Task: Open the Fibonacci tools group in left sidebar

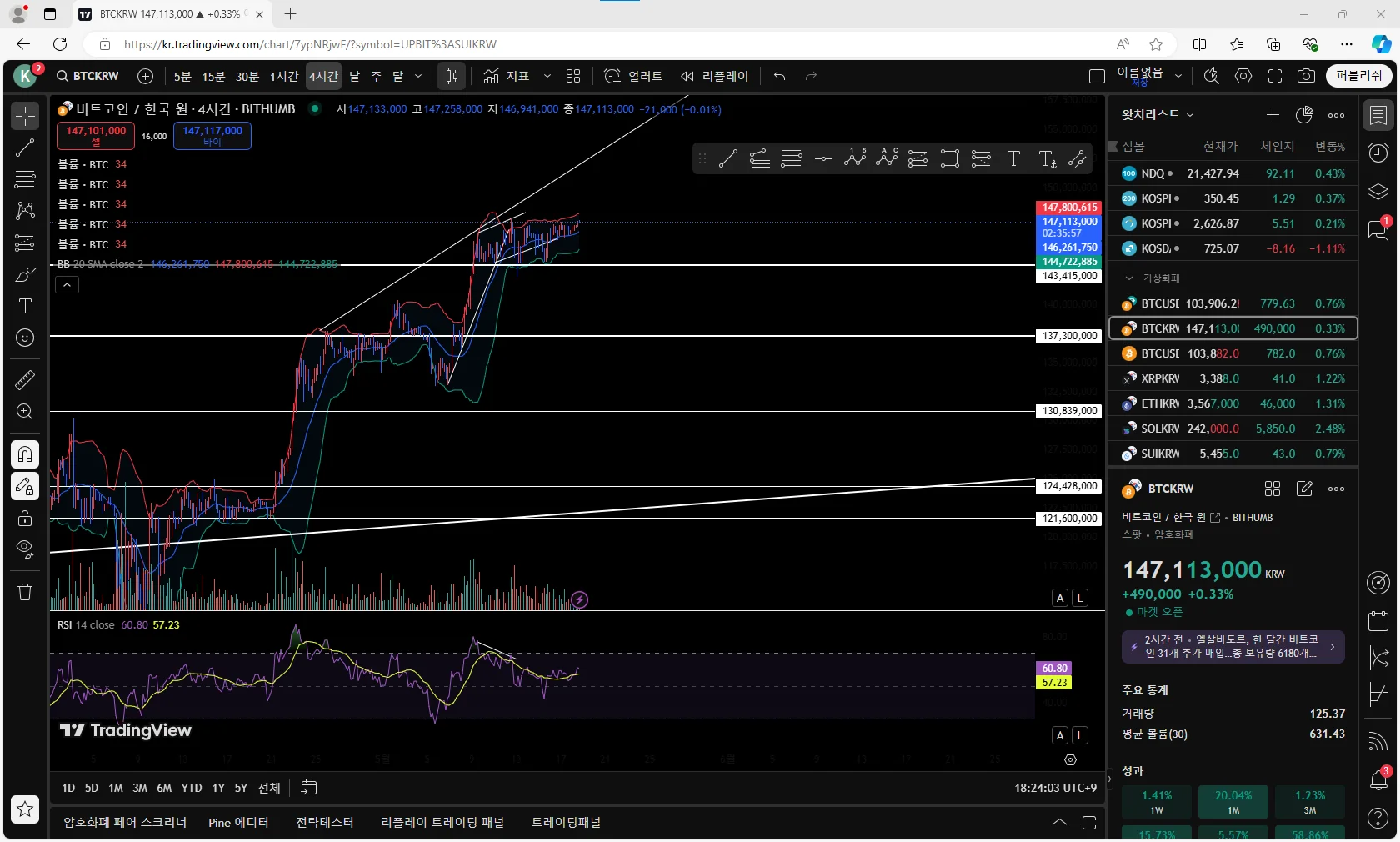Action: point(25,179)
